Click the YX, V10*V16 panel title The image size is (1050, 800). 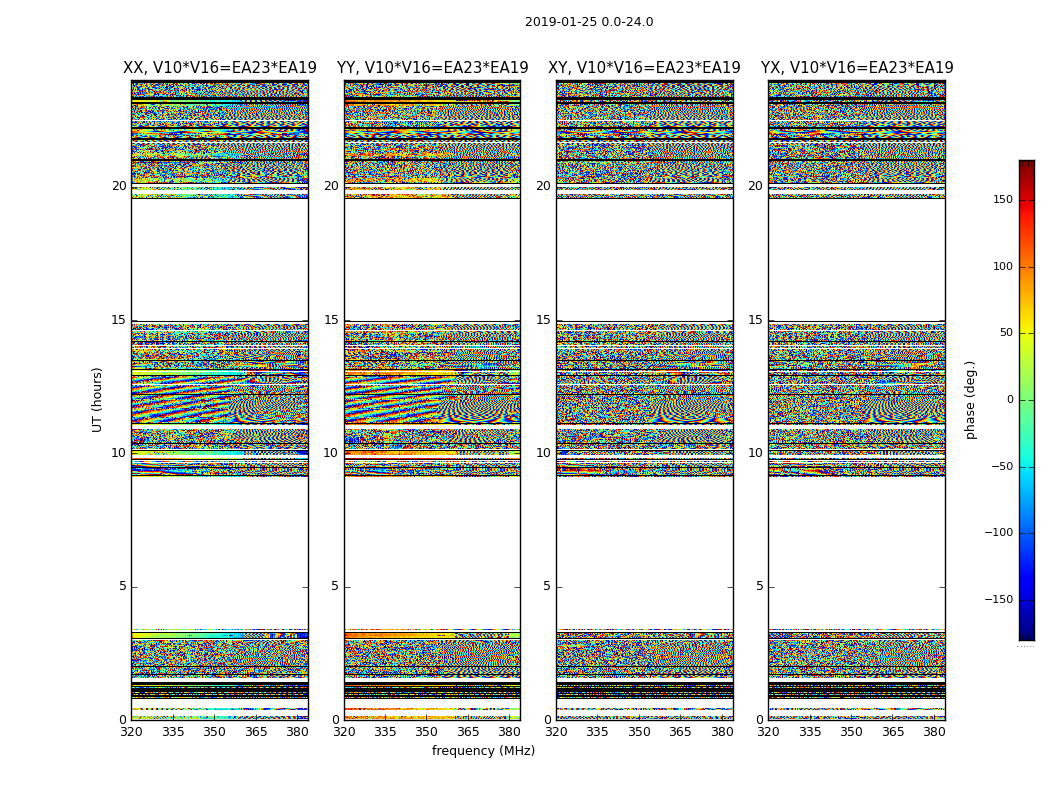coord(857,68)
